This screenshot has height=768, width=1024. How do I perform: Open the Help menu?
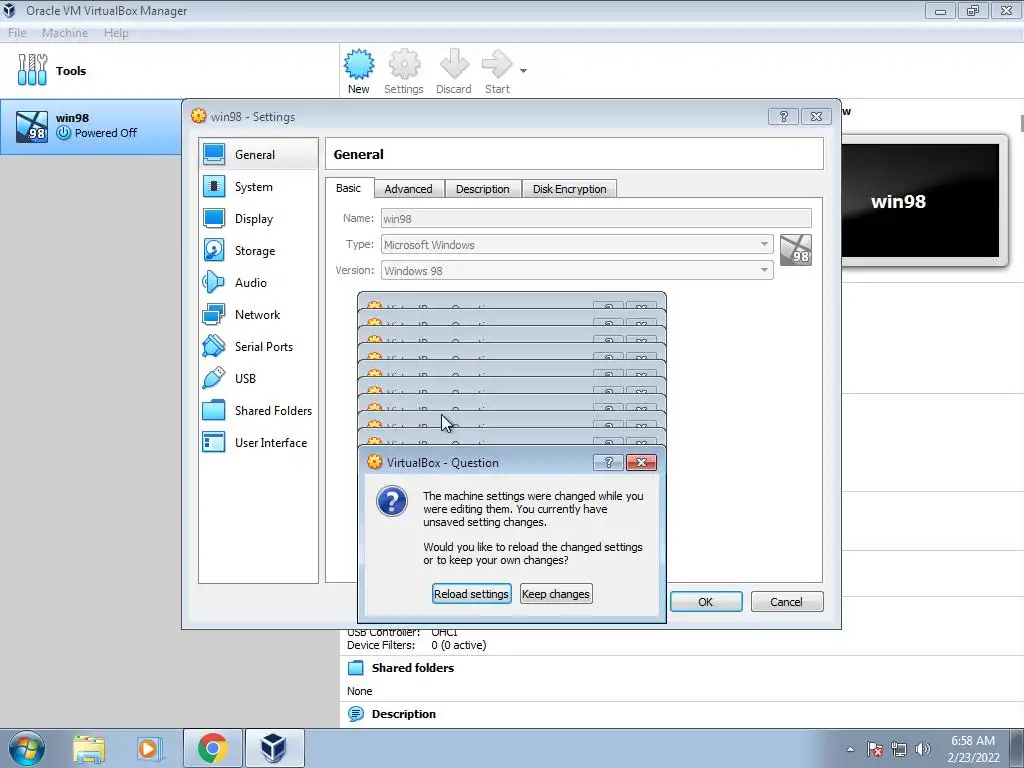(x=116, y=33)
